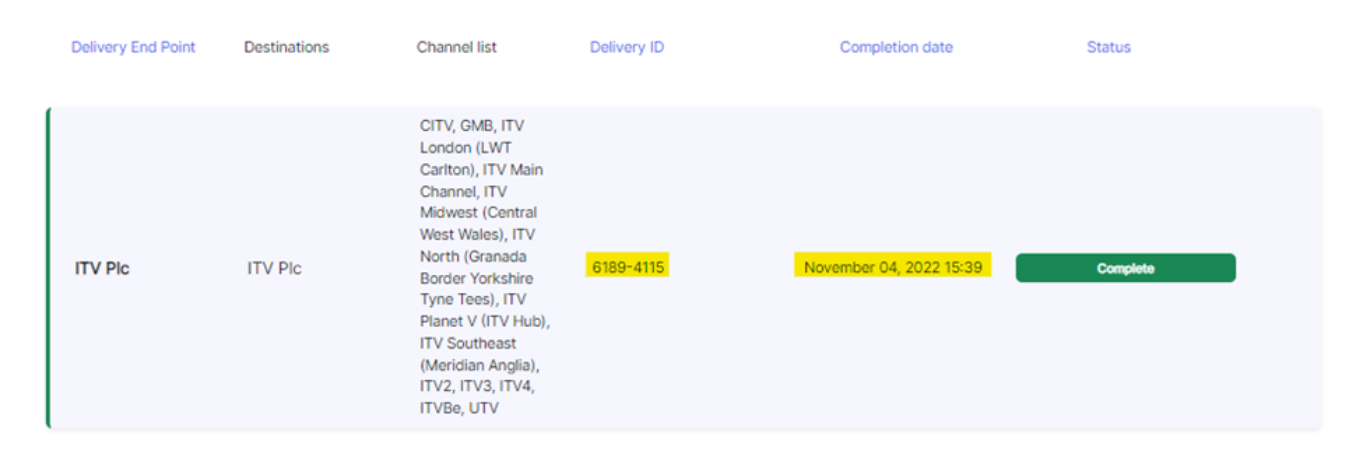Click the Channel list column header
This screenshot has width=1372, height=472.
[x=456, y=47]
